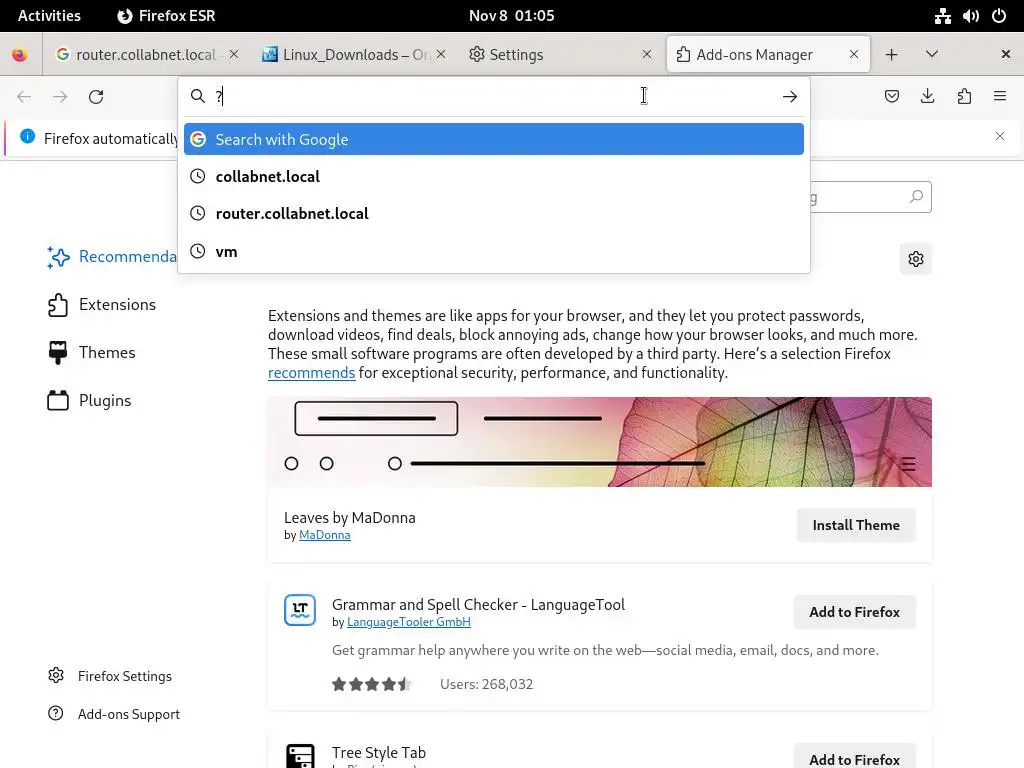Click the add-ons search magnifier icon
Viewport: 1024px width, 768px height.
point(916,197)
